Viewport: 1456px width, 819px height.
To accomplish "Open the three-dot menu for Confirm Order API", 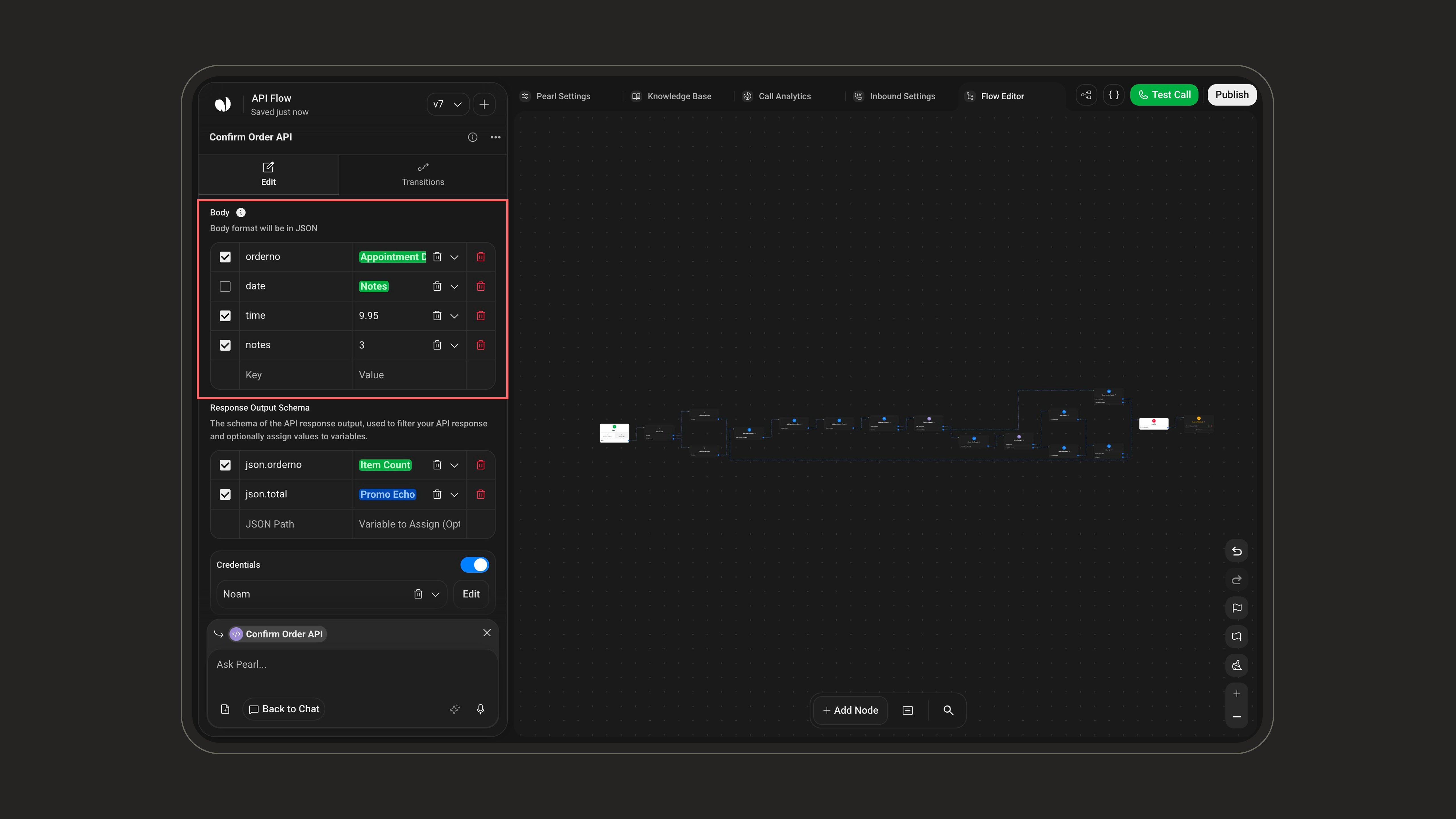I will [x=496, y=137].
